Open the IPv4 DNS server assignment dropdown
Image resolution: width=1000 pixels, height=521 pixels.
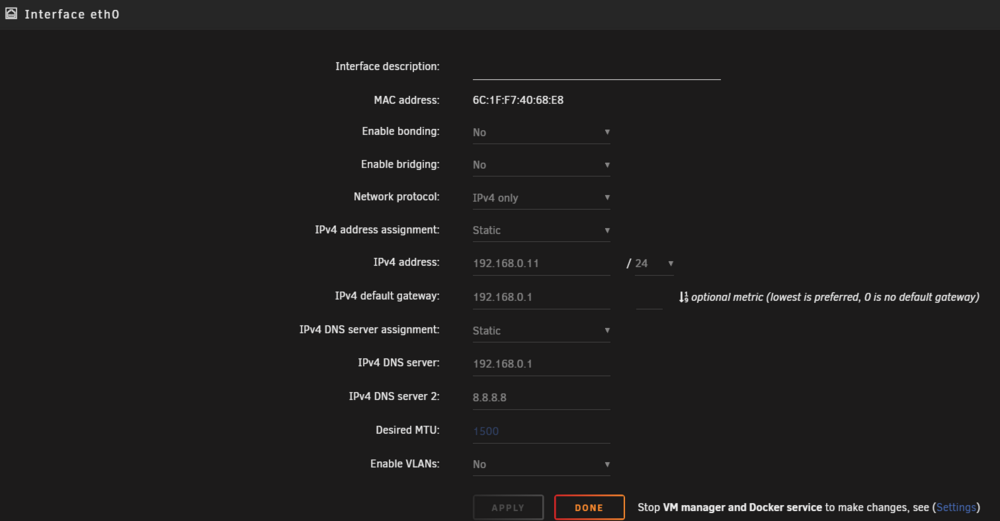[541, 330]
